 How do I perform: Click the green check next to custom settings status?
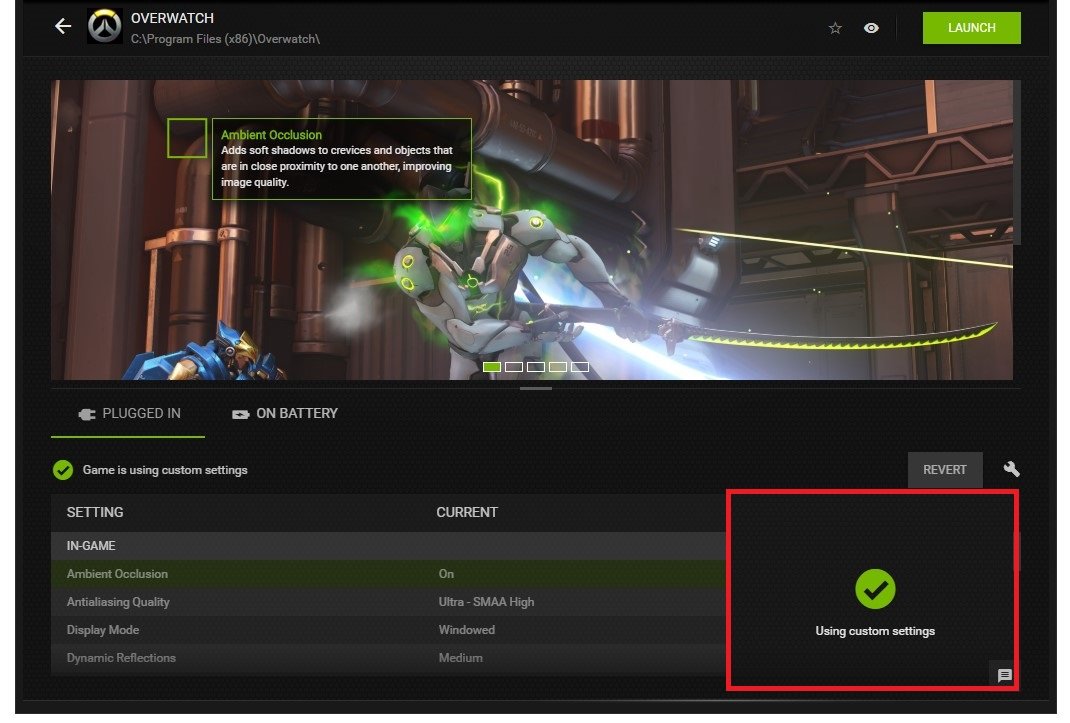[x=63, y=470]
